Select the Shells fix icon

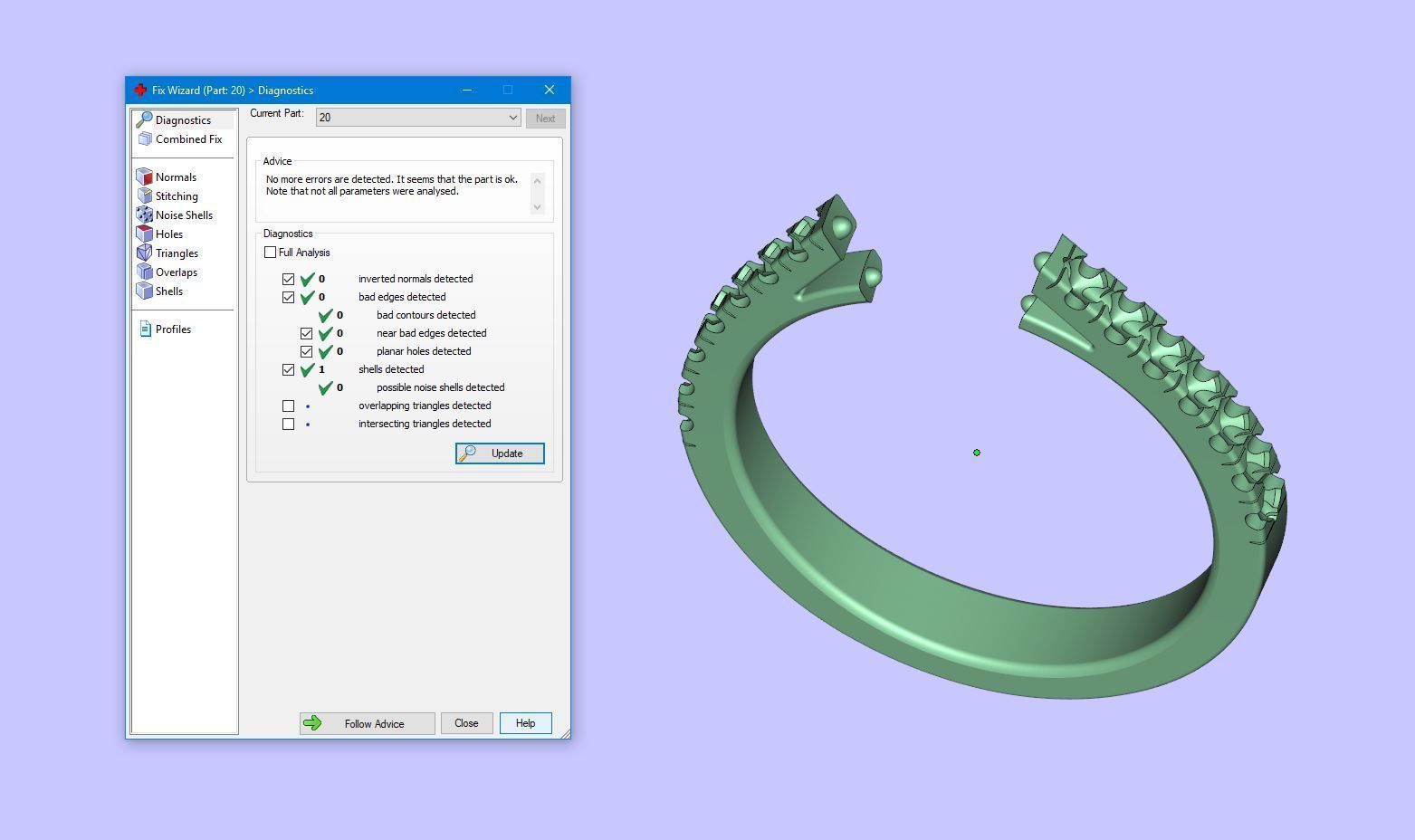(144, 291)
